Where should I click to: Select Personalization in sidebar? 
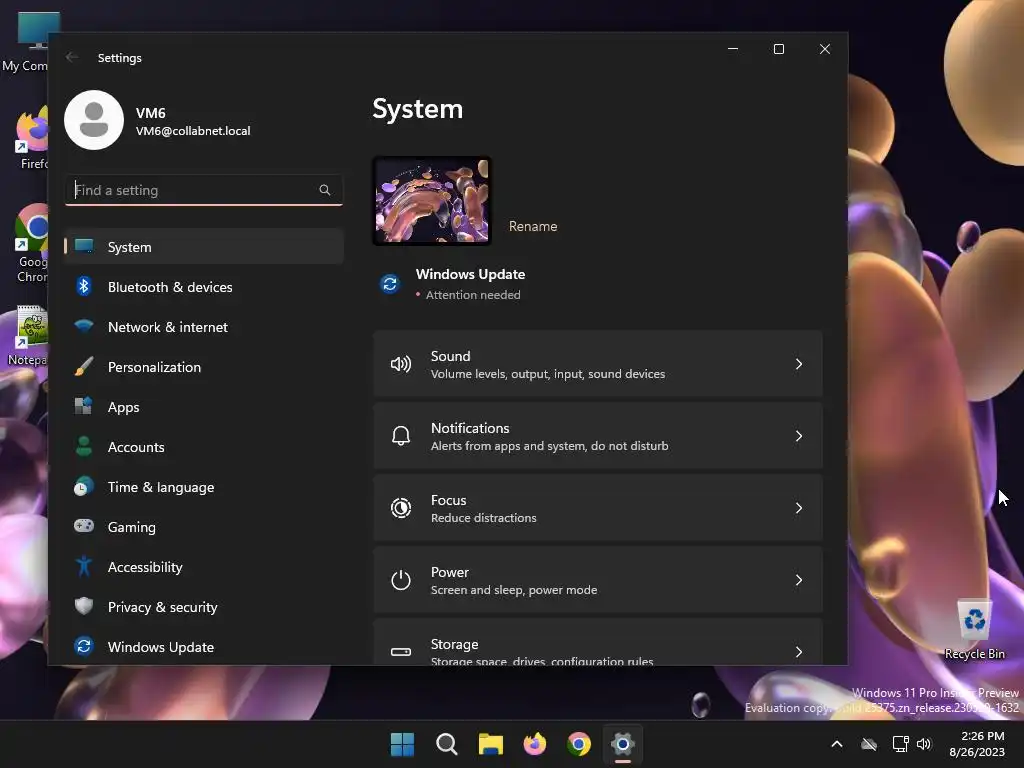pos(204,366)
